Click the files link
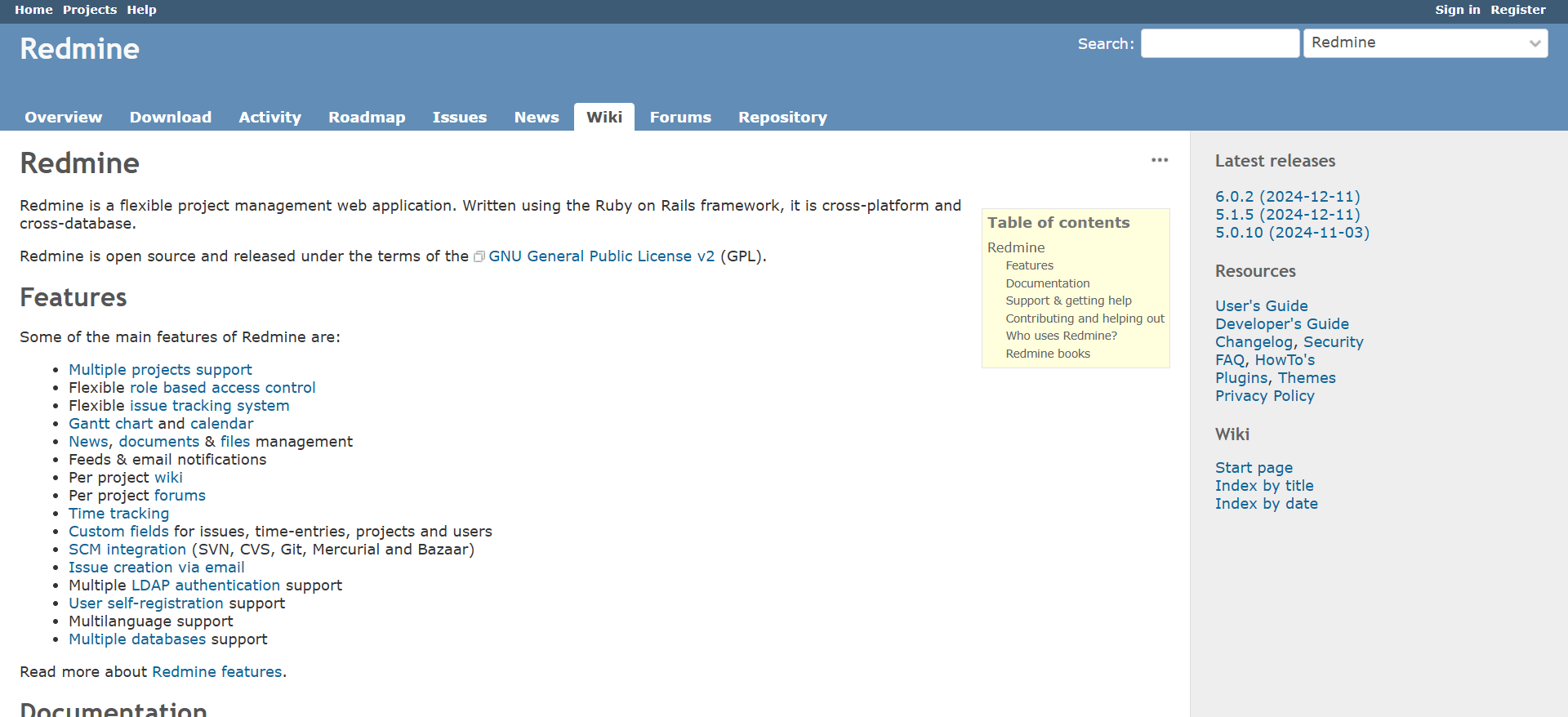 235,442
